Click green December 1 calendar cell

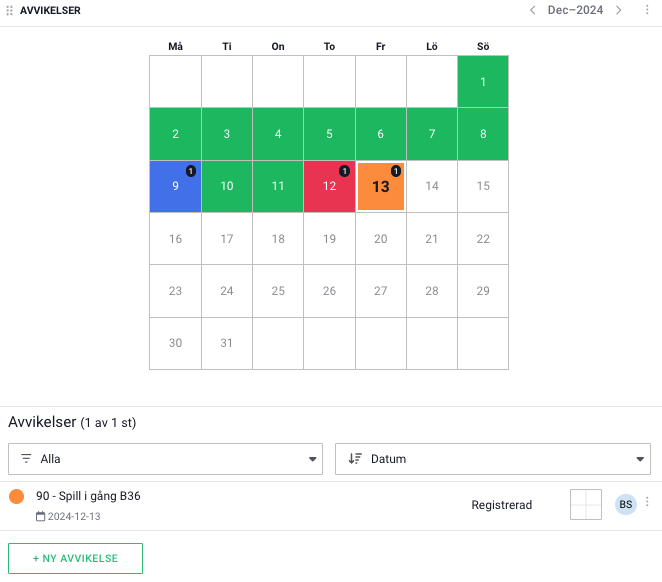pos(483,82)
